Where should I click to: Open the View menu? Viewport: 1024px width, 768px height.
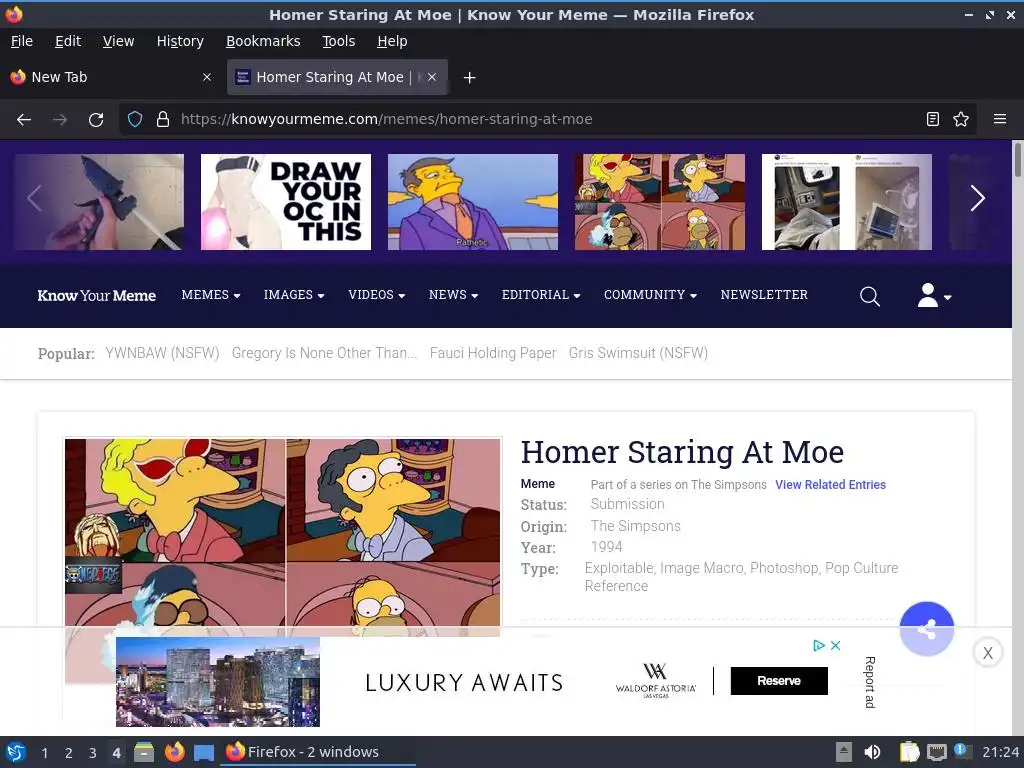coord(118,41)
